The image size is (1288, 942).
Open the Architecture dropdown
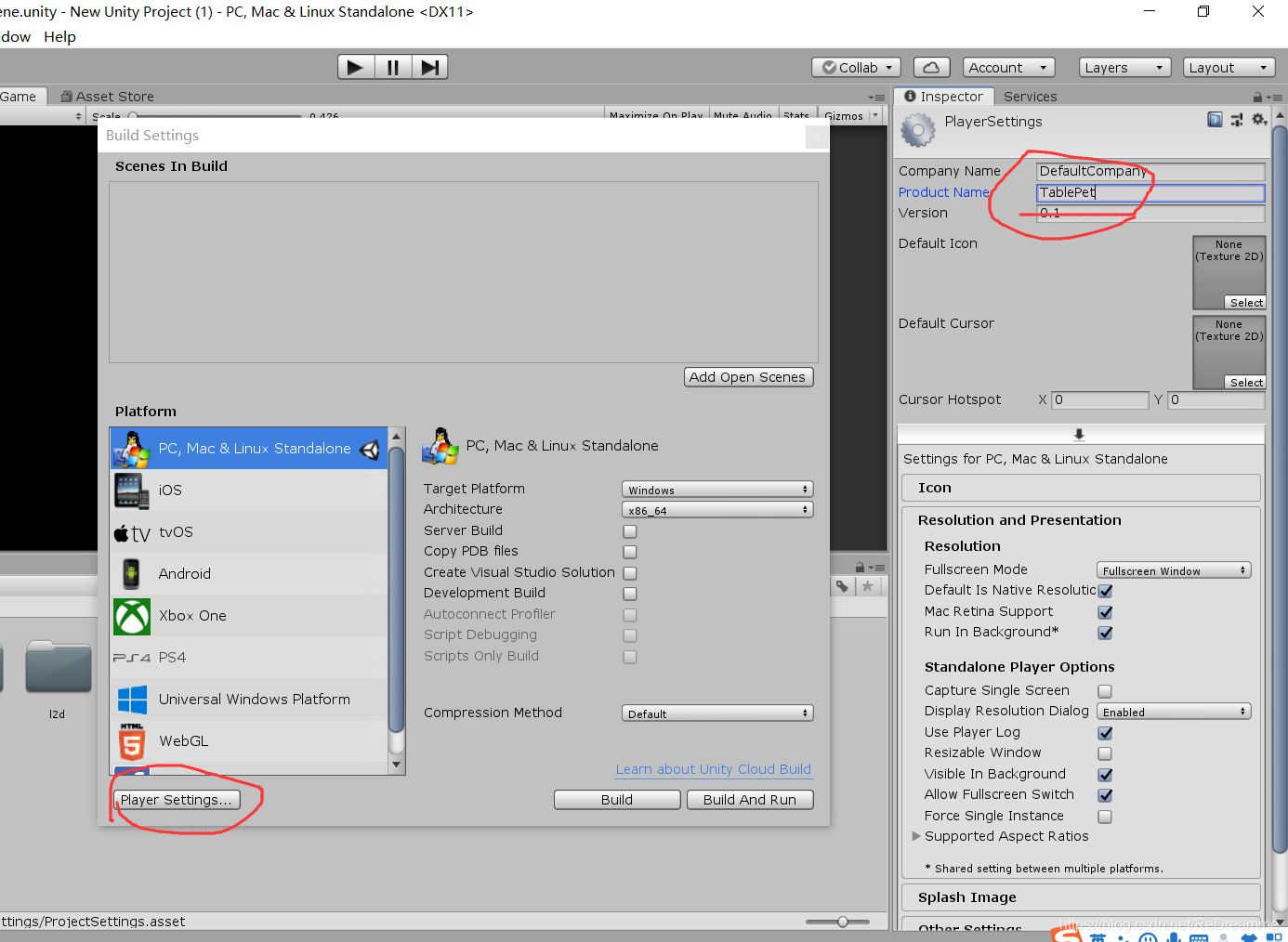pos(717,510)
